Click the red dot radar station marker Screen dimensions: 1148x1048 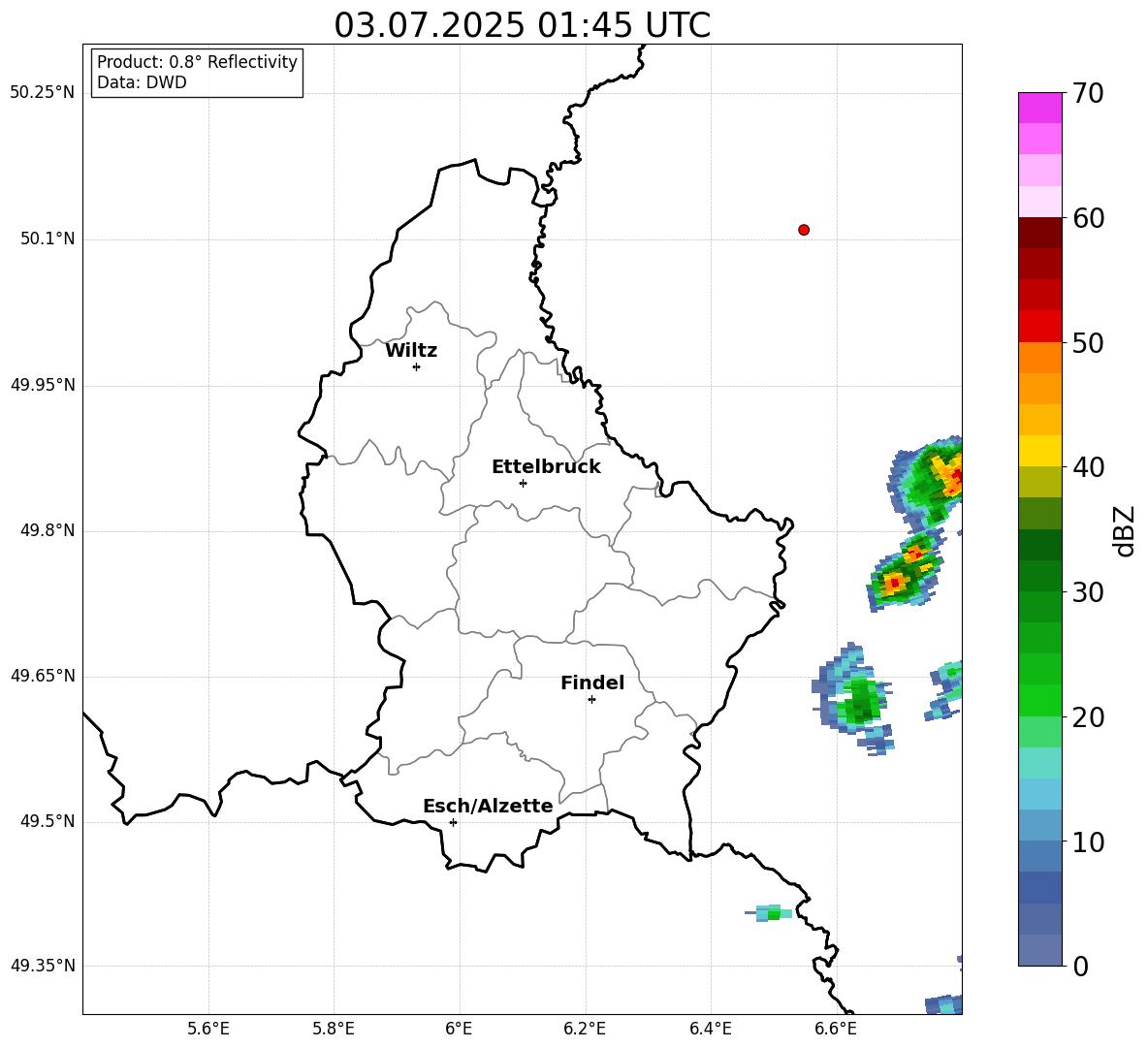(804, 230)
